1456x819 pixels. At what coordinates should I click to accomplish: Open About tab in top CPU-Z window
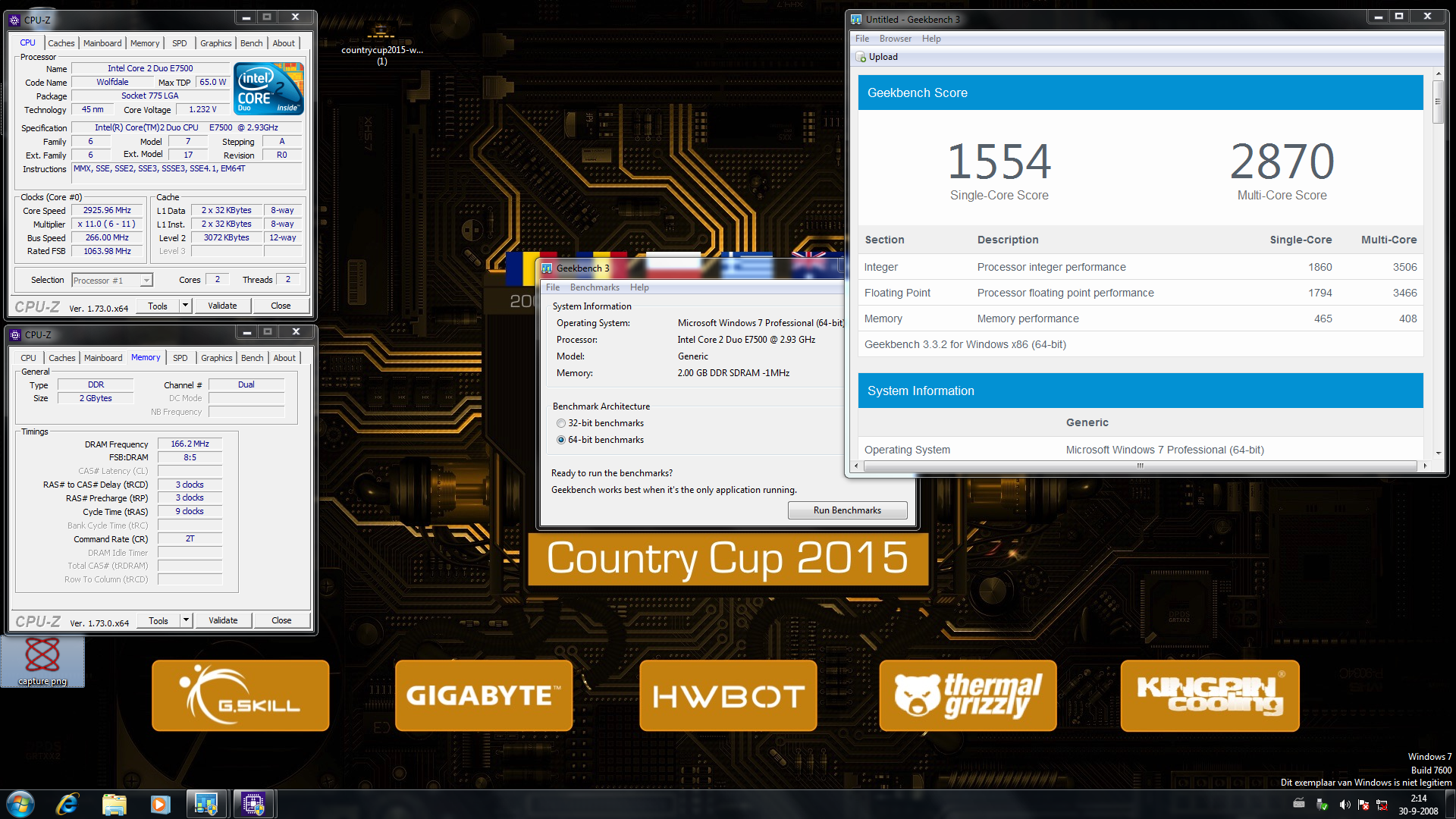tap(284, 43)
